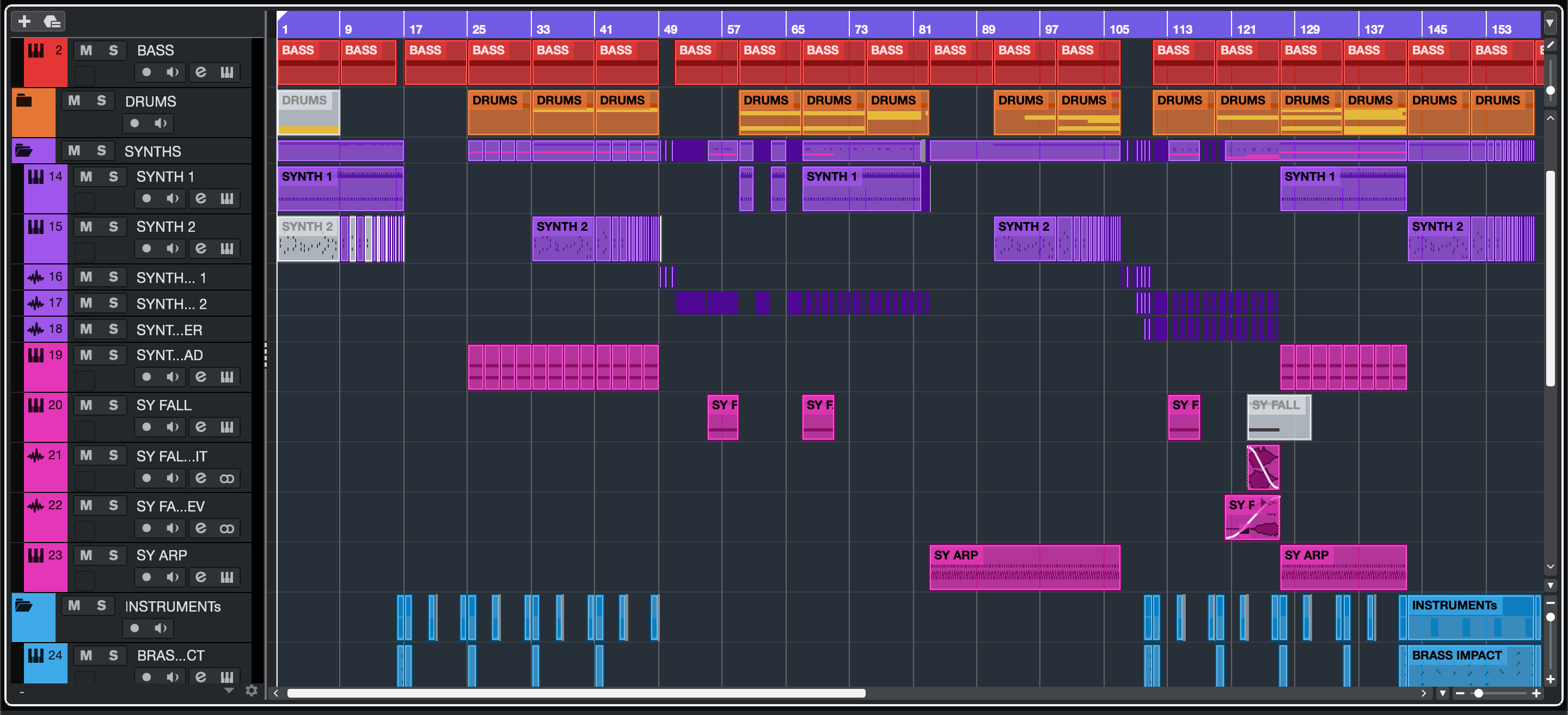Select the SYNT...ER track name
The height and width of the screenshot is (715, 1568).
click(169, 330)
